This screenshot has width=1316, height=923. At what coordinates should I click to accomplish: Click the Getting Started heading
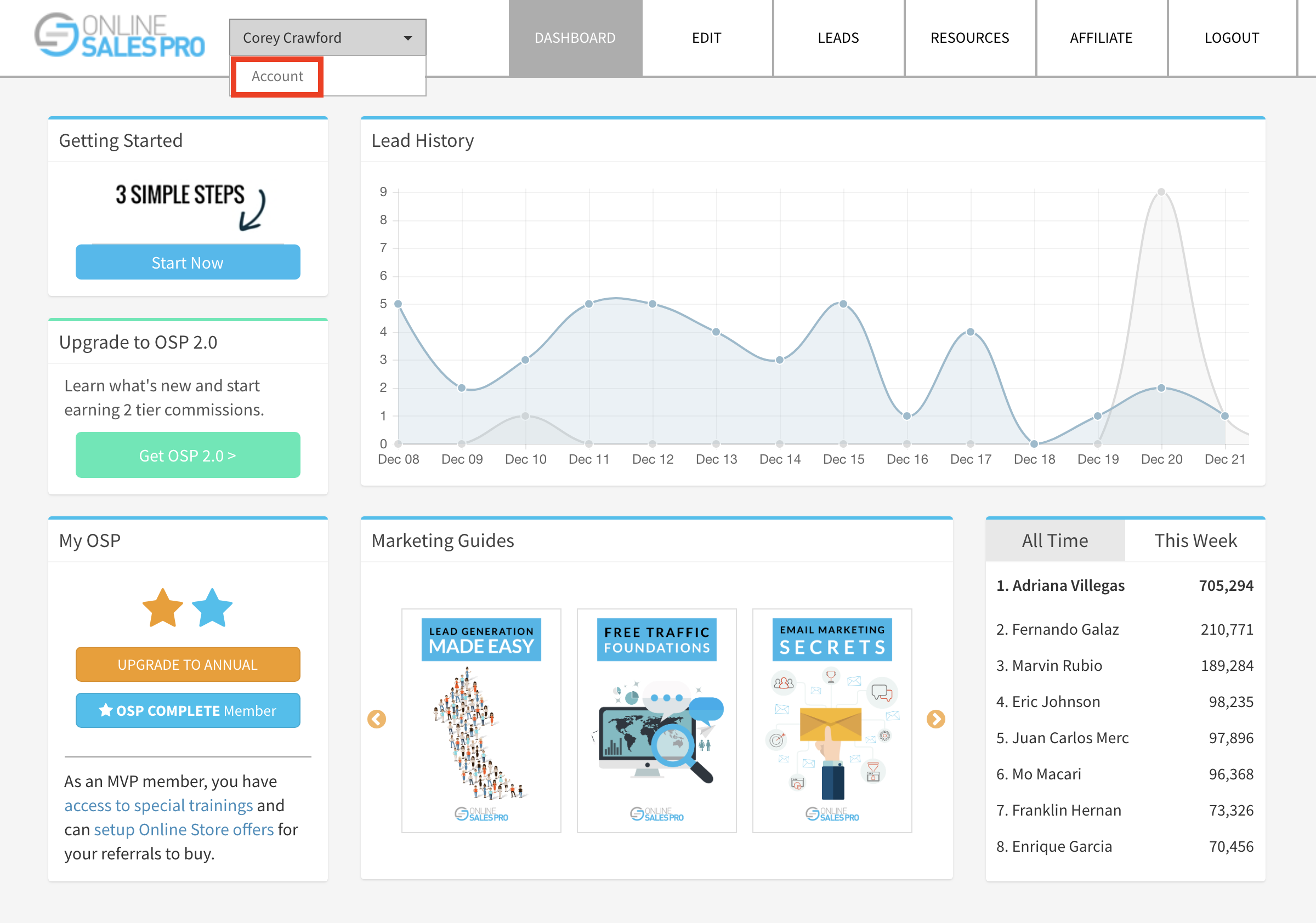[x=121, y=140]
